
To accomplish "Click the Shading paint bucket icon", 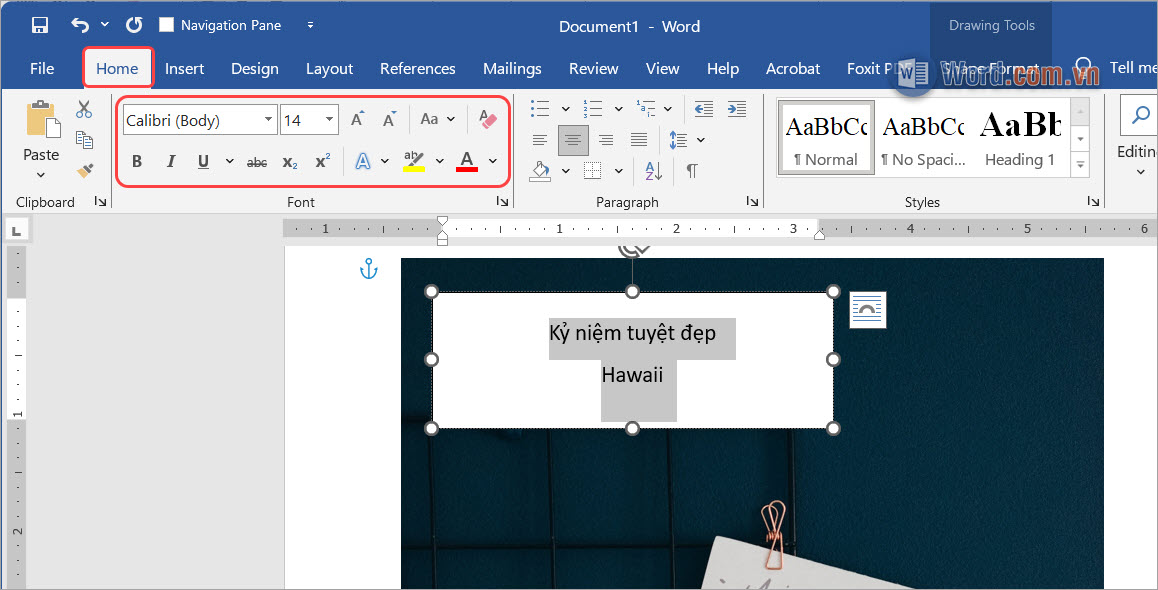I will [x=541, y=171].
